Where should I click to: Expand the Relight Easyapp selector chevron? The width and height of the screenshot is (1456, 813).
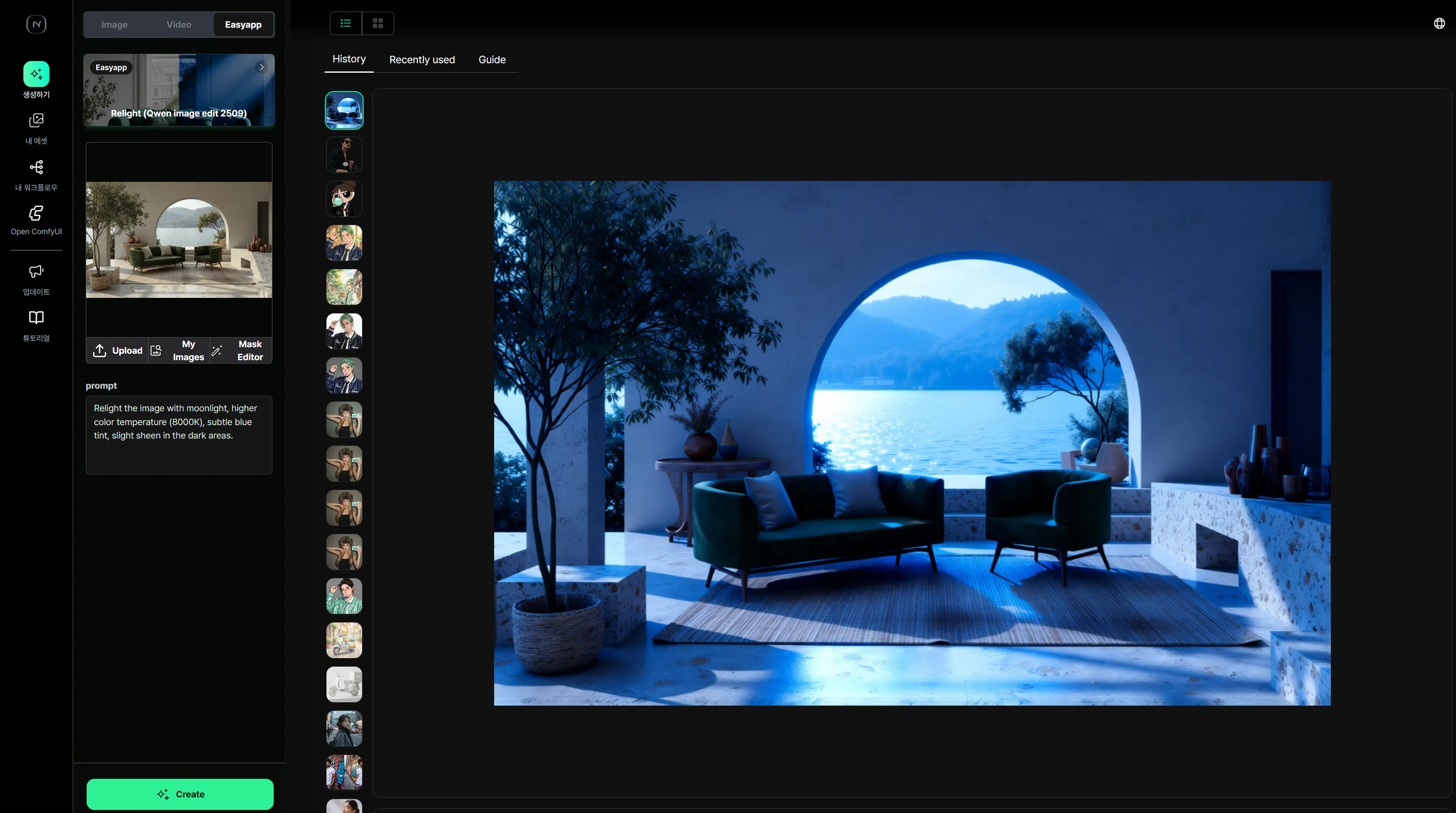[x=262, y=67]
